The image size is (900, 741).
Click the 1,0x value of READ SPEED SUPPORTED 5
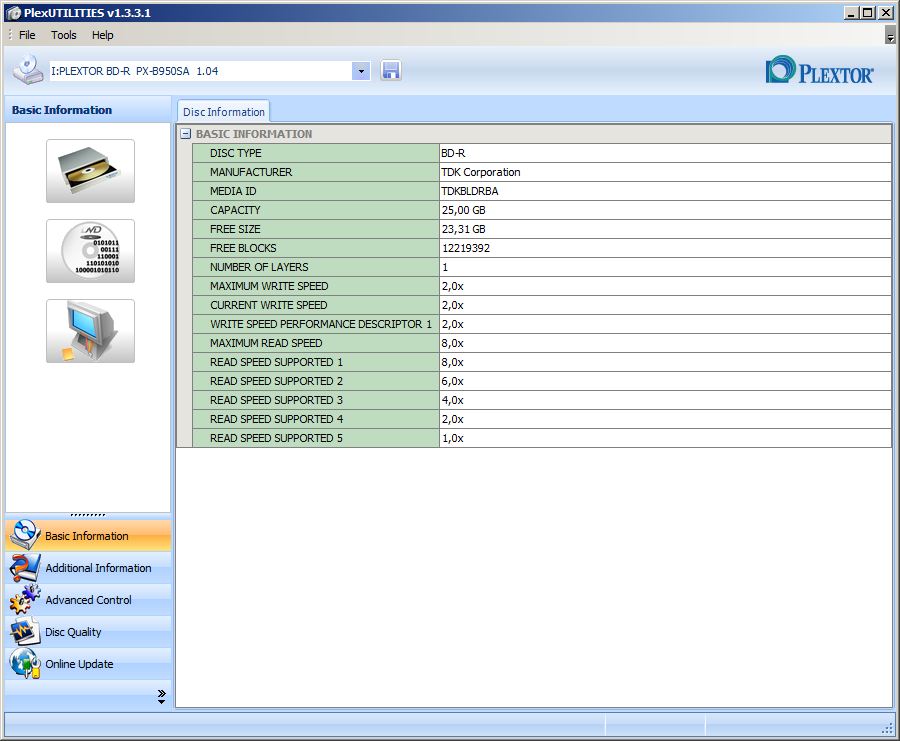(x=453, y=438)
